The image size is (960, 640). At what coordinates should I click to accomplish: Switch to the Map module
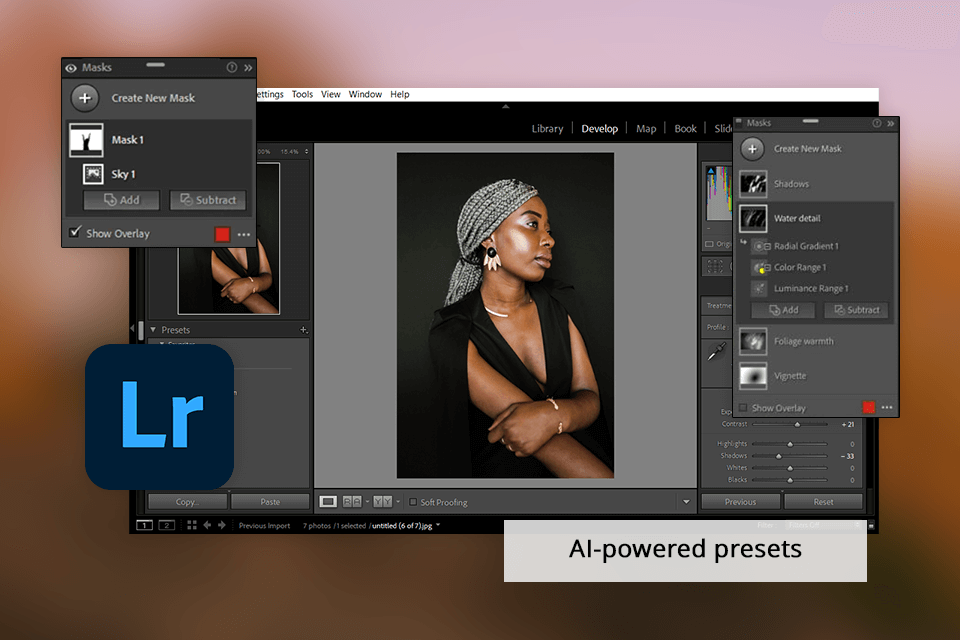coord(646,129)
